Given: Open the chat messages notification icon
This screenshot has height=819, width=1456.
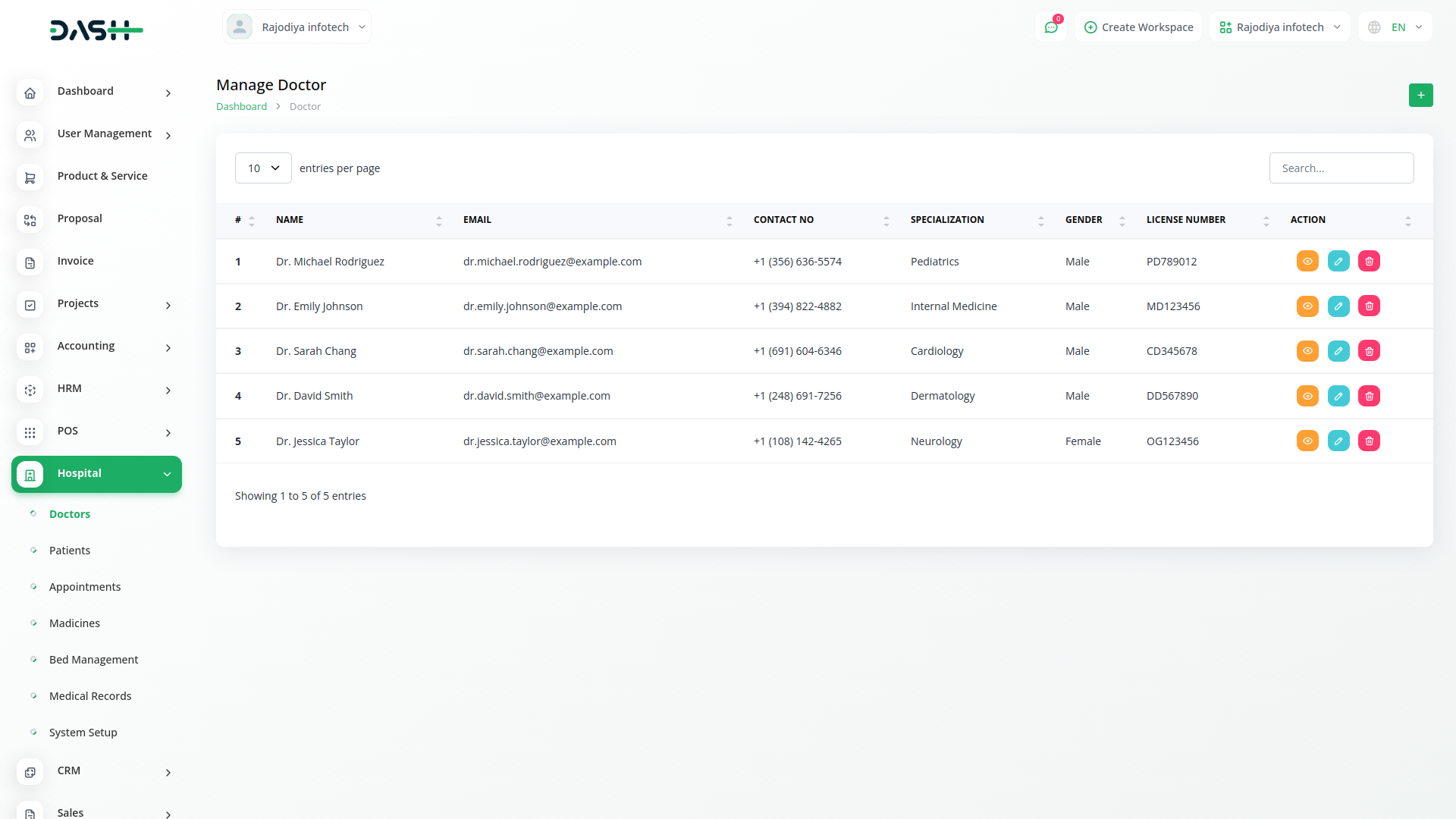Looking at the screenshot, I should coord(1051,27).
